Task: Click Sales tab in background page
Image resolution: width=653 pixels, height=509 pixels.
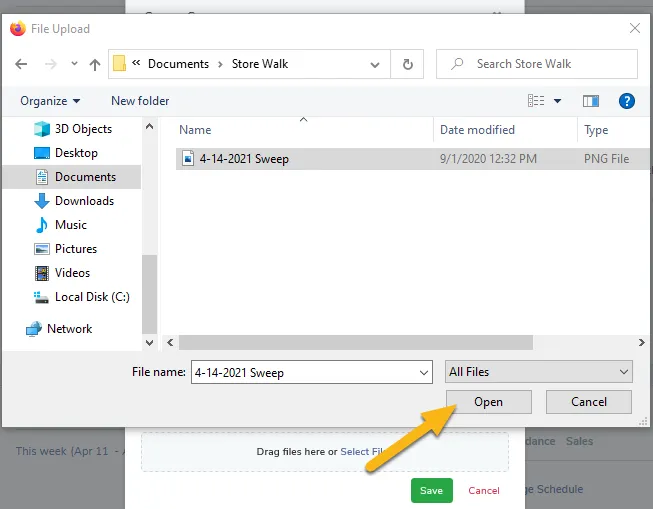Action: (x=579, y=441)
